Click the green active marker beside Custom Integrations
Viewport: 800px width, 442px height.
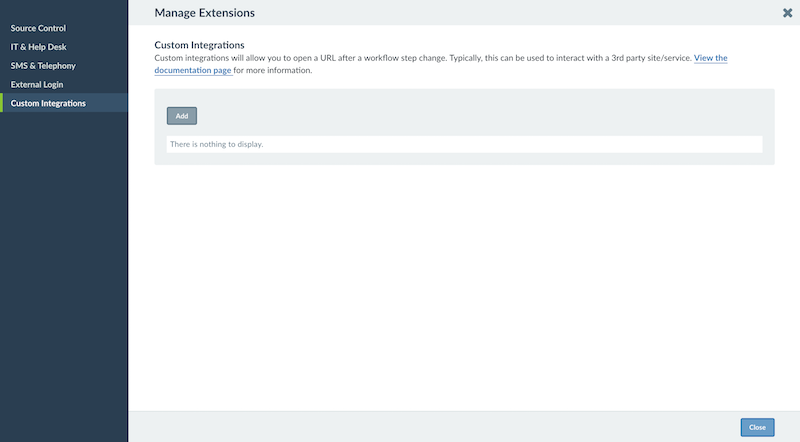click(2, 103)
